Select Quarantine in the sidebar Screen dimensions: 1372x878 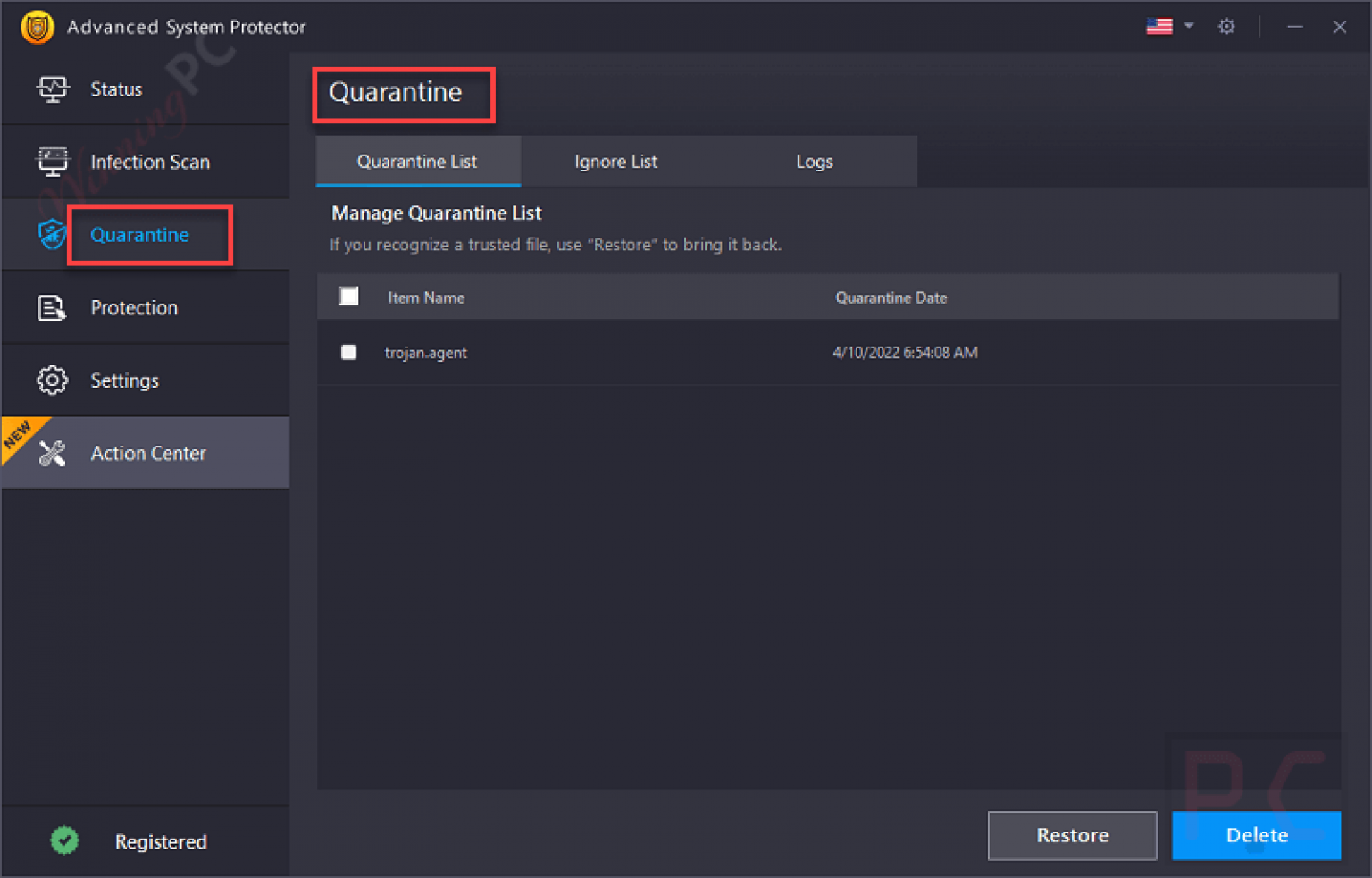click(x=146, y=235)
